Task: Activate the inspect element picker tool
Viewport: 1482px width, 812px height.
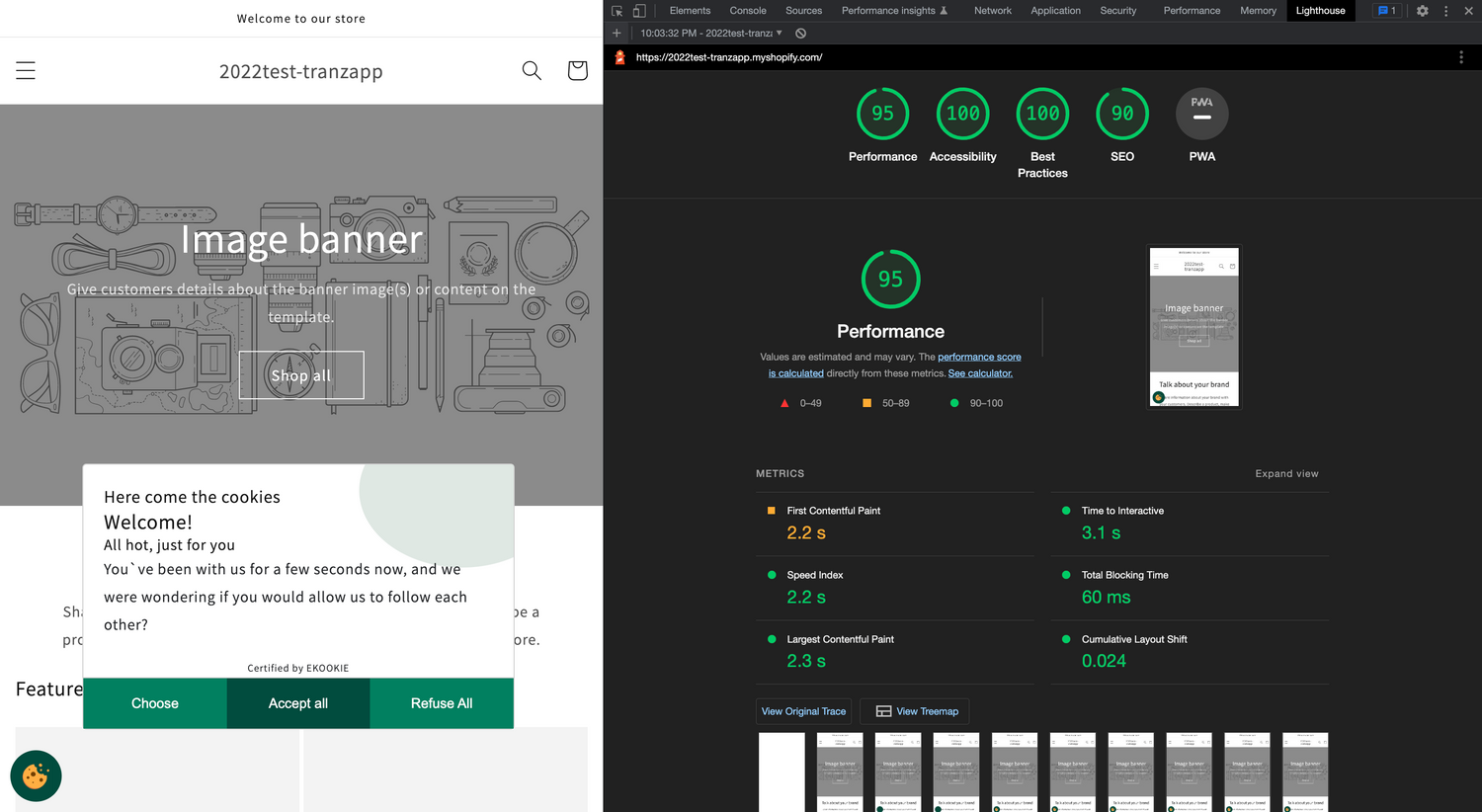Action: click(617, 11)
